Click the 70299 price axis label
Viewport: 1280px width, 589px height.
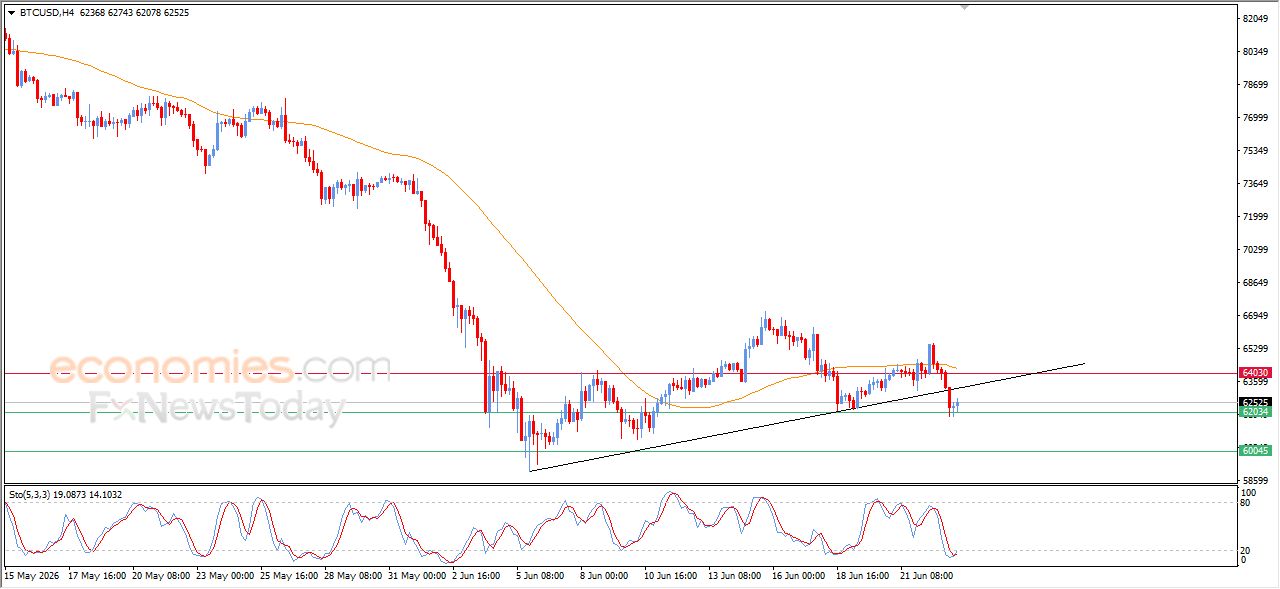tap(1256, 249)
